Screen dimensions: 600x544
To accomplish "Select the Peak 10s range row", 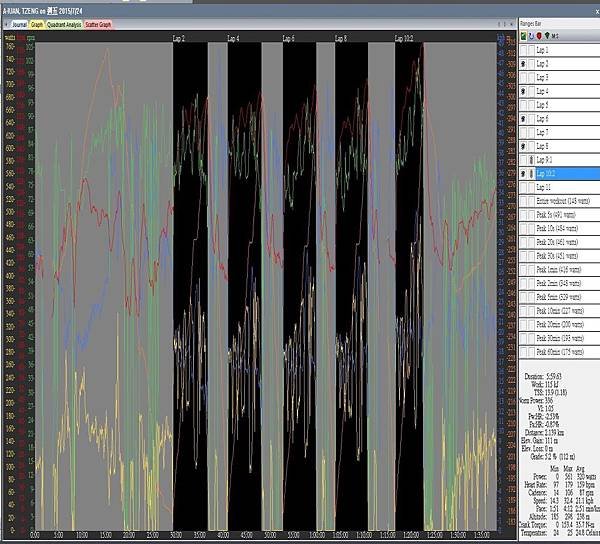I will pos(559,229).
